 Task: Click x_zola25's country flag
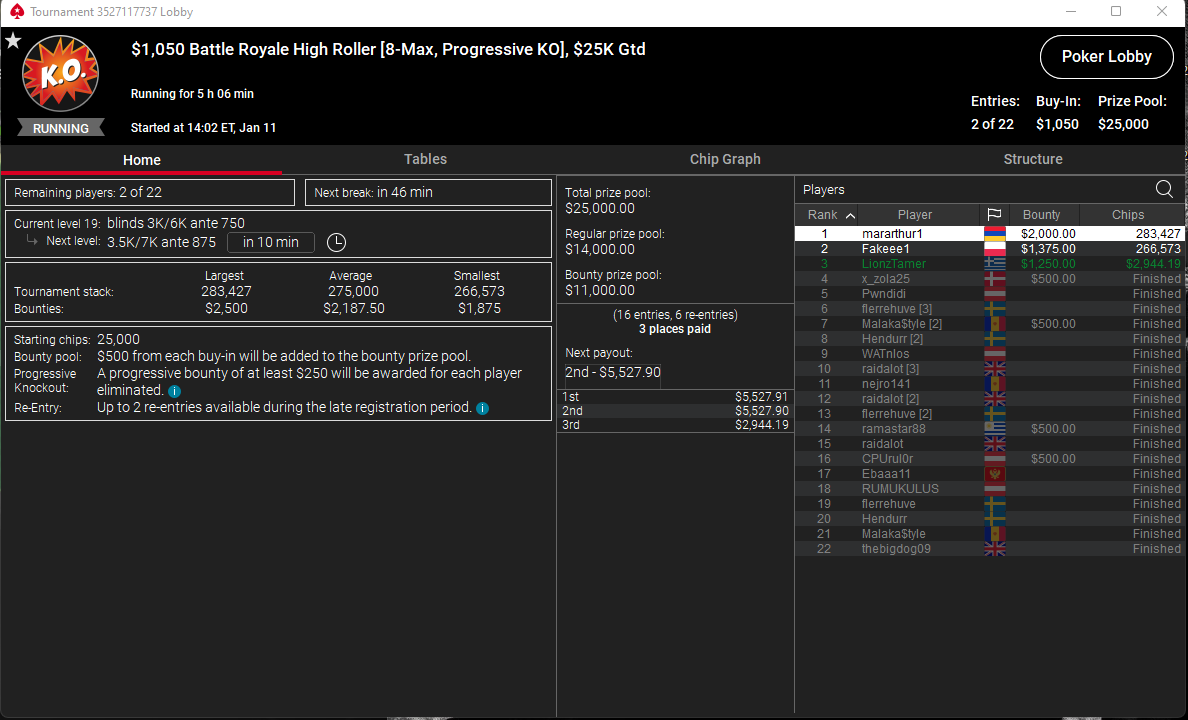pos(994,279)
